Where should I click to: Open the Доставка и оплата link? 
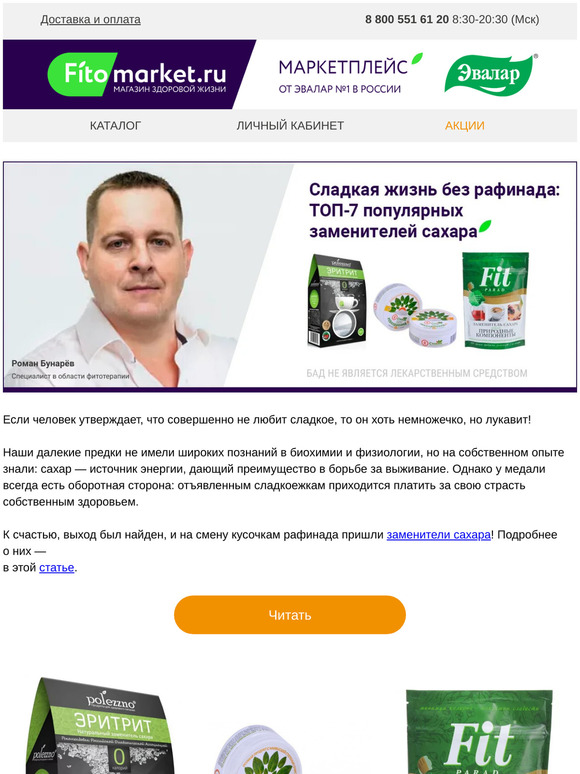[90, 19]
